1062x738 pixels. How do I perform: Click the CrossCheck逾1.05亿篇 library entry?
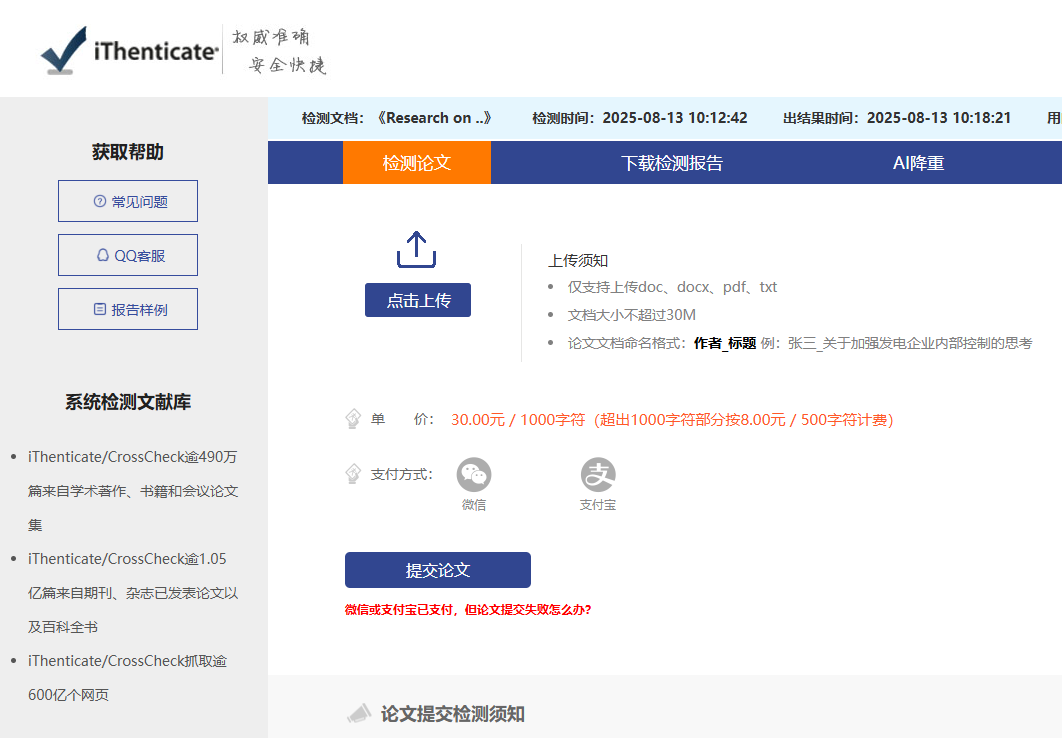click(133, 592)
